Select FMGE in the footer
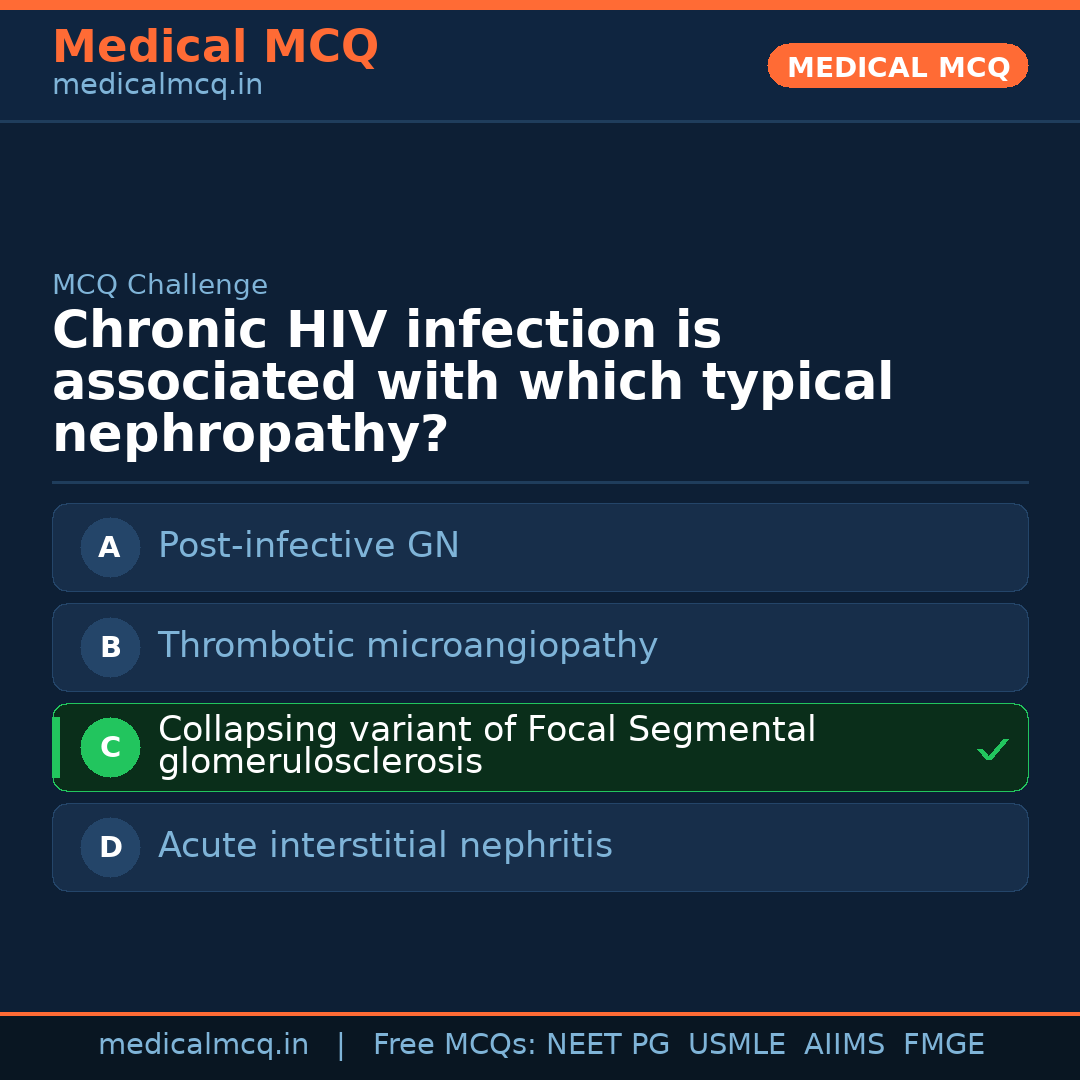The image size is (1080, 1080). [x=943, y=1045]
